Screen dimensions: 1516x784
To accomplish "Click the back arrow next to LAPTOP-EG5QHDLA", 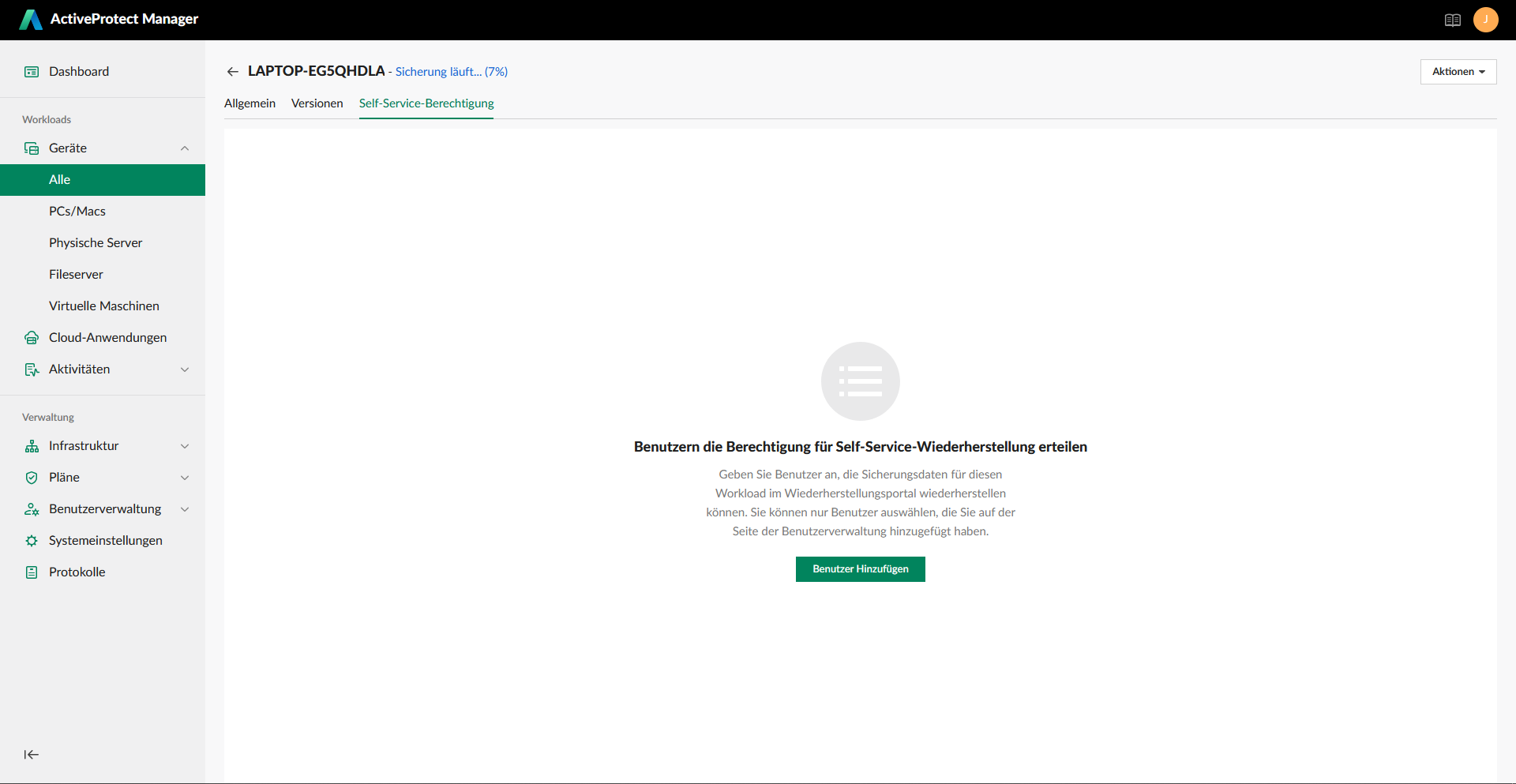I will pos(232,72).
